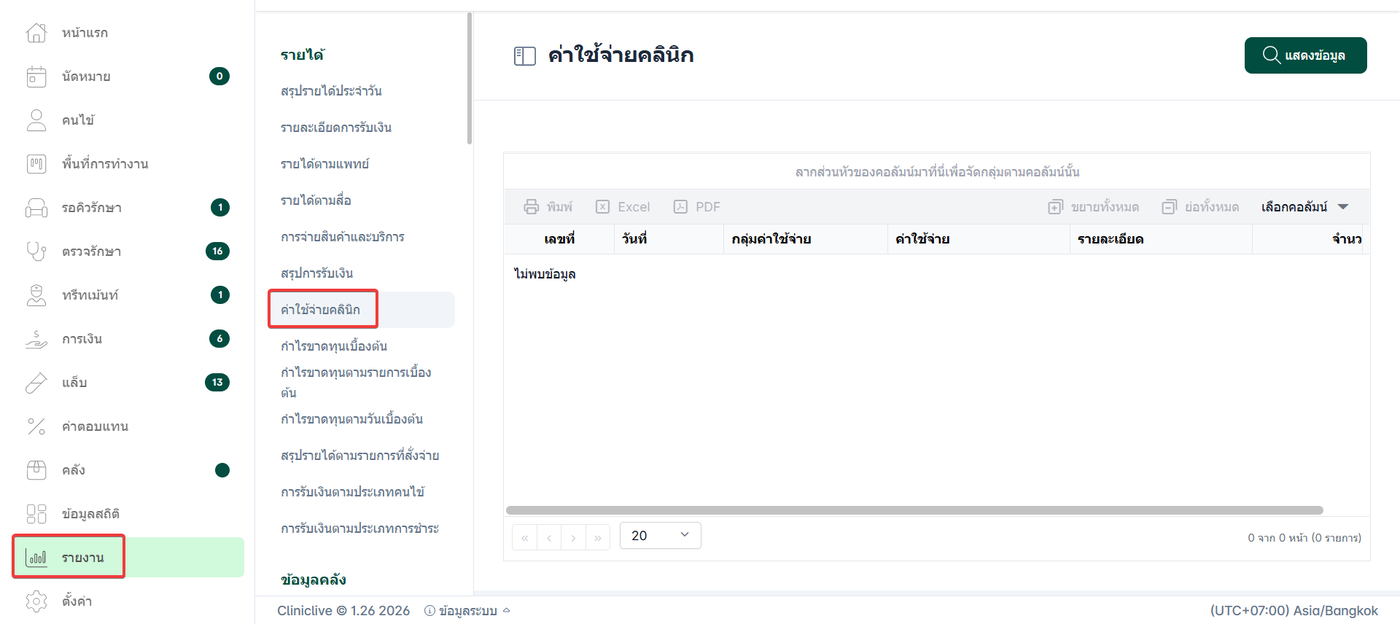This screenshot has height=624, width=1400.
Task: Open the page size dropdown showing 20
Action: [x=660, y=535]
